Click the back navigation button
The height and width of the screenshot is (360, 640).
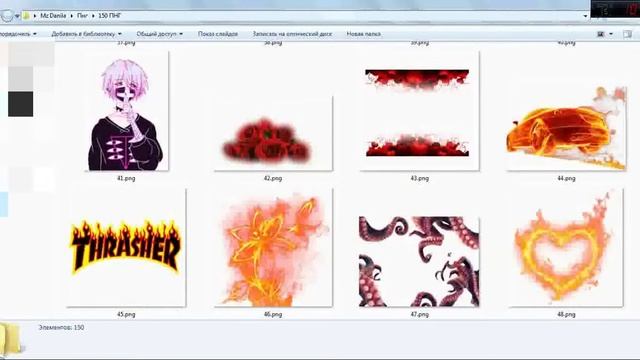point(7,16)
